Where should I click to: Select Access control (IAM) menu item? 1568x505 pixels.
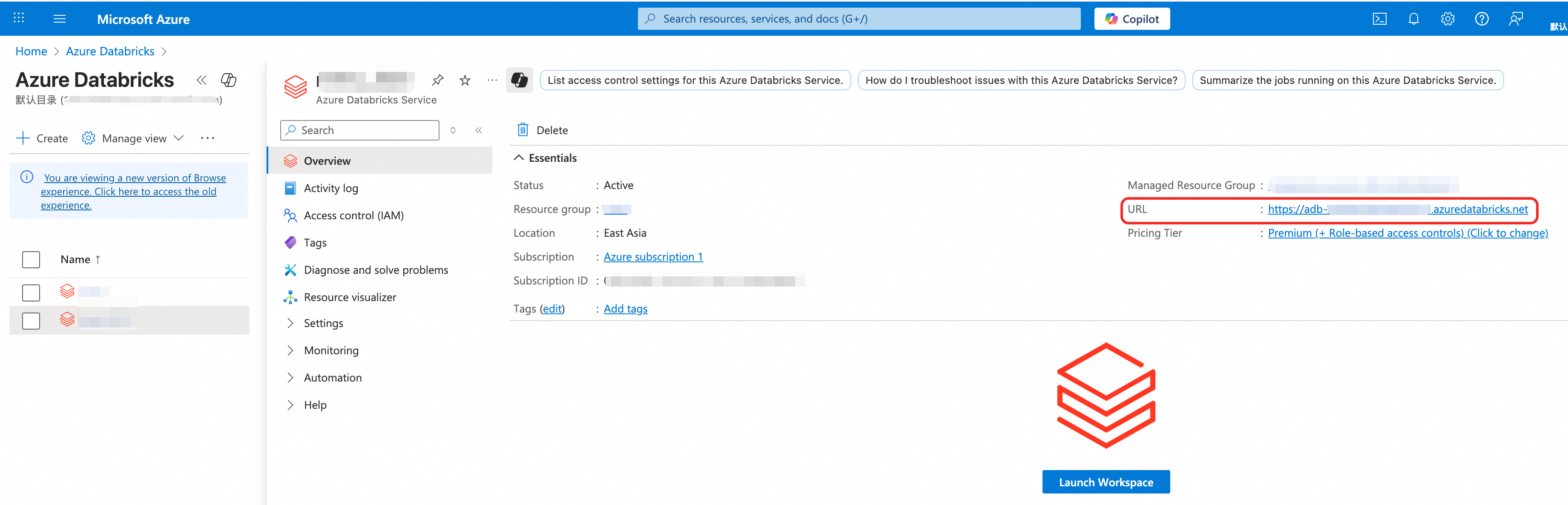point(353,215)
